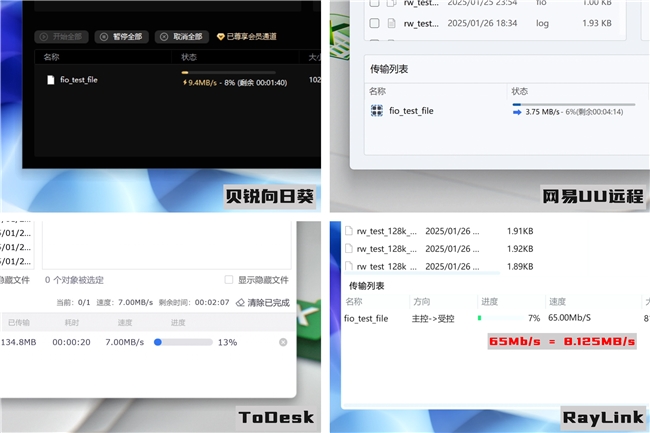Screen dimensions: 650x433
Task: Click the file icon of the 18:34 rw_test log
Action: [391, 23]
